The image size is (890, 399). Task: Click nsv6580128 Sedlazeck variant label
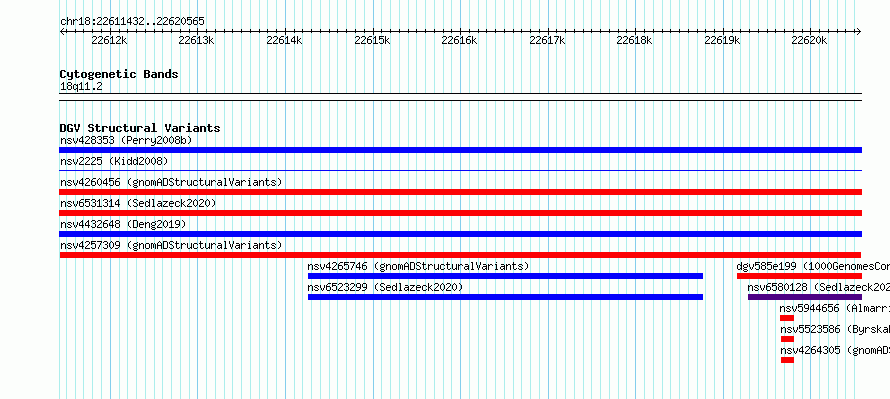pos(818,287)
